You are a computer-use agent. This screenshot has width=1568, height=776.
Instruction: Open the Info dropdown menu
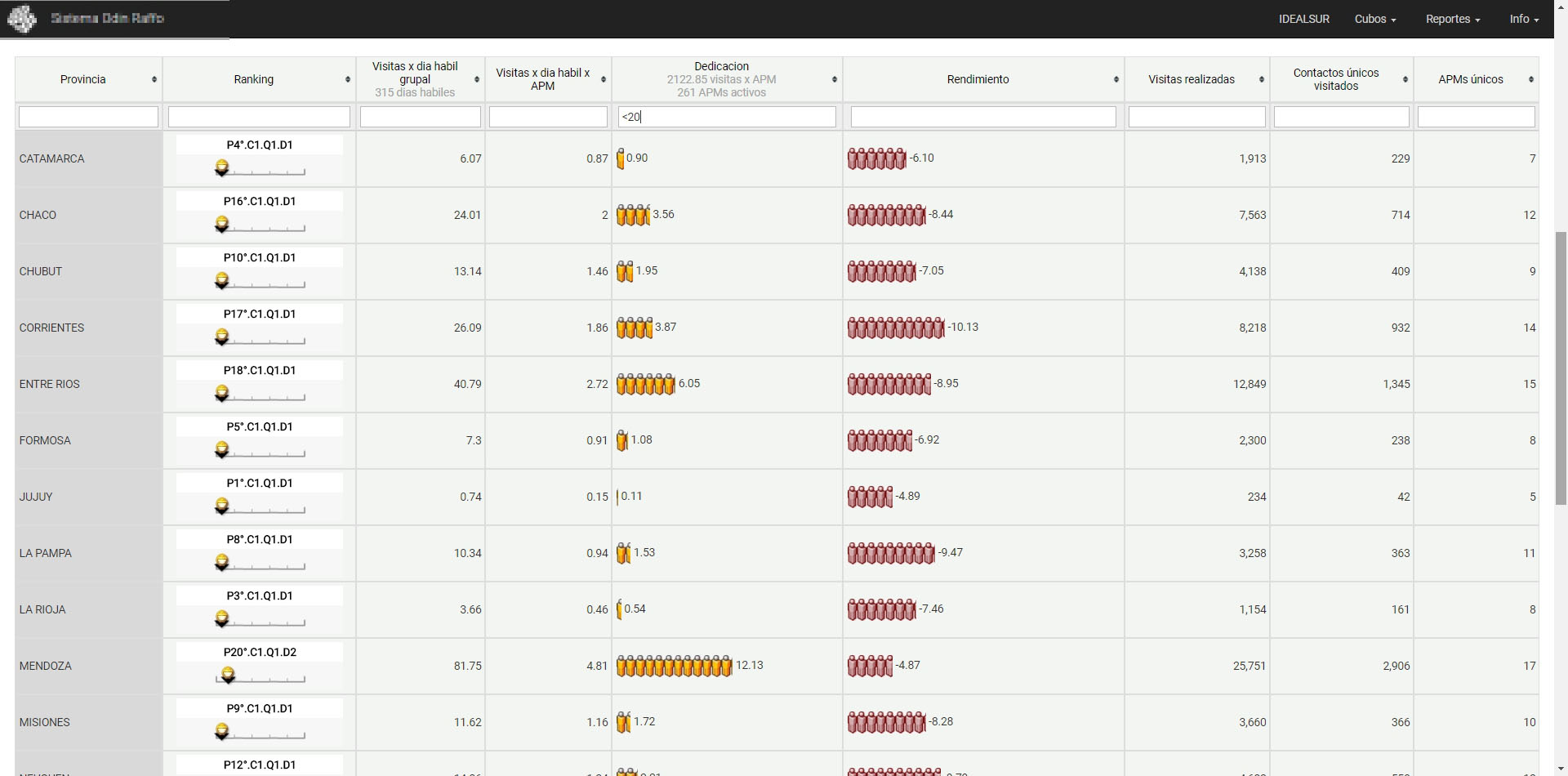tap(1524, 19)
